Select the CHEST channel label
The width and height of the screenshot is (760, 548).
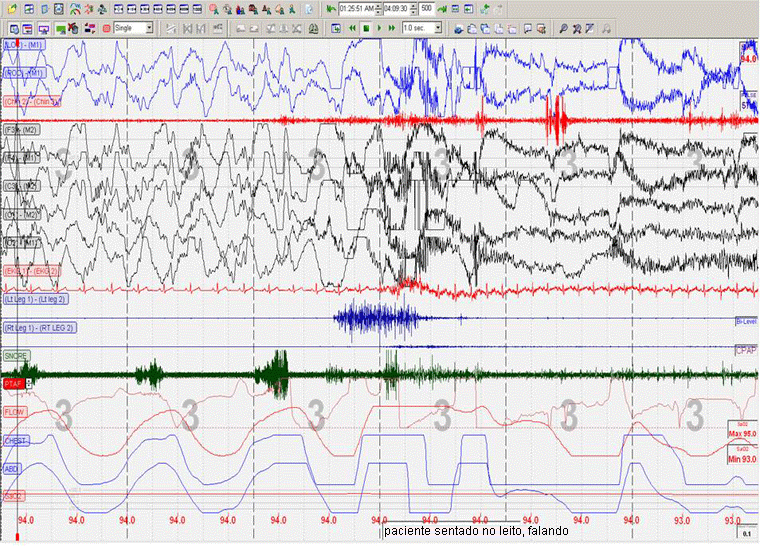[x=17, y=440]
